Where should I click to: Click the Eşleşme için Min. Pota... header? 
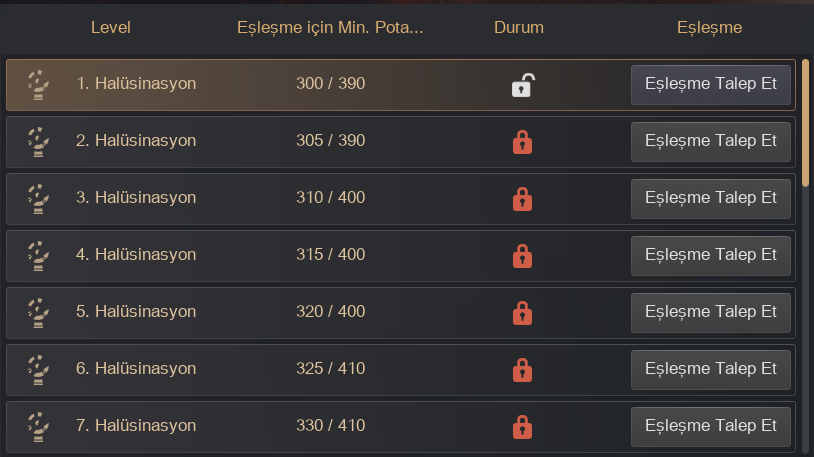pyautogui.click(x=330, y=28)
